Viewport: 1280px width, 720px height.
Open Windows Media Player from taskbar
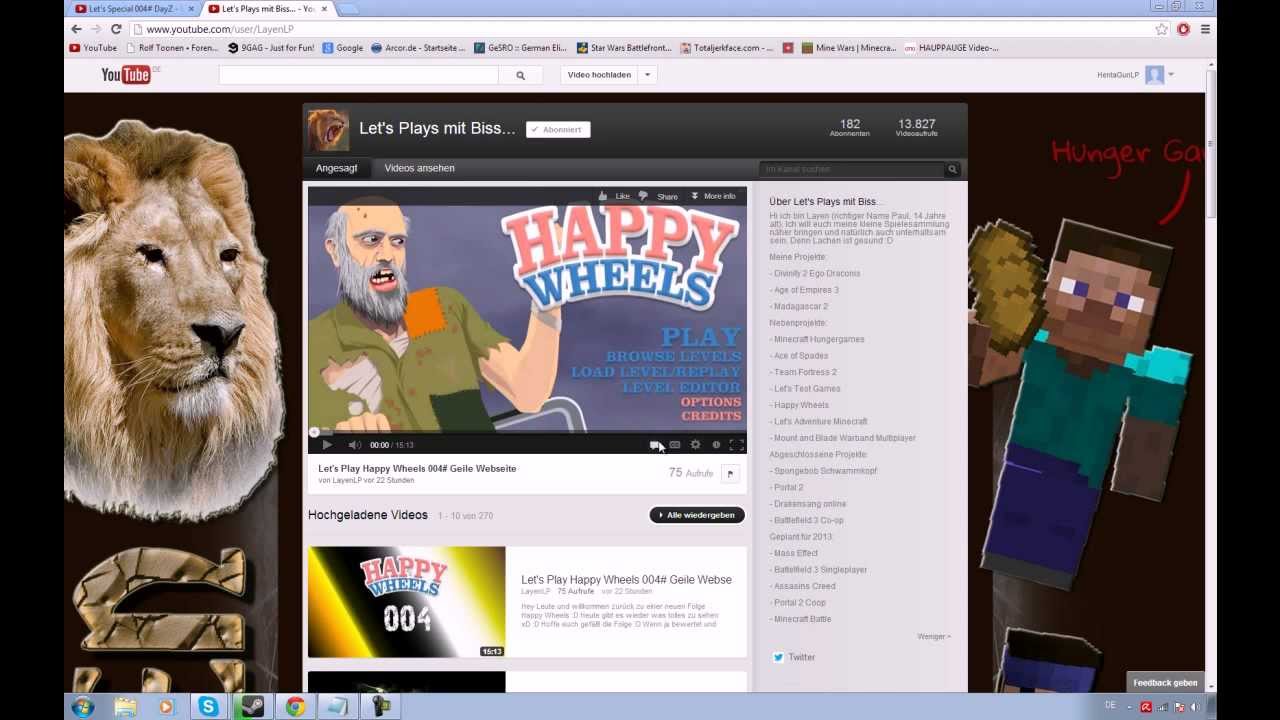click(x=167, y=707)
